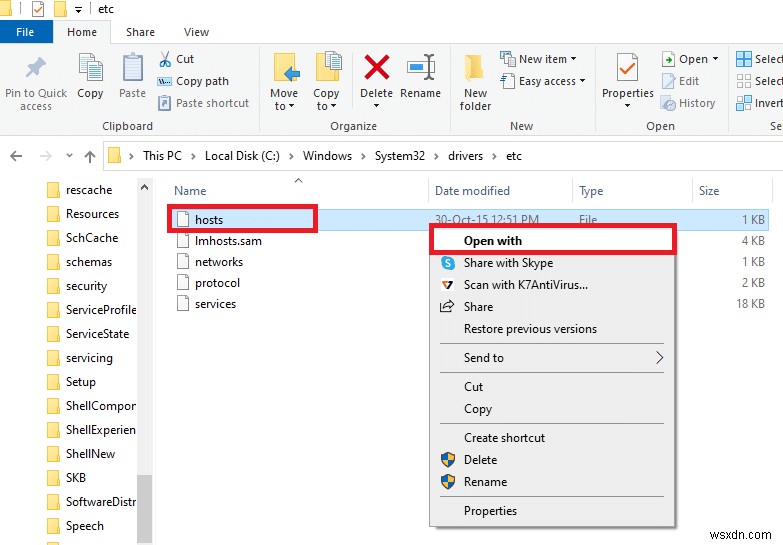
Task: Click the Up one level arrow
Action: (x=90, y=157)
